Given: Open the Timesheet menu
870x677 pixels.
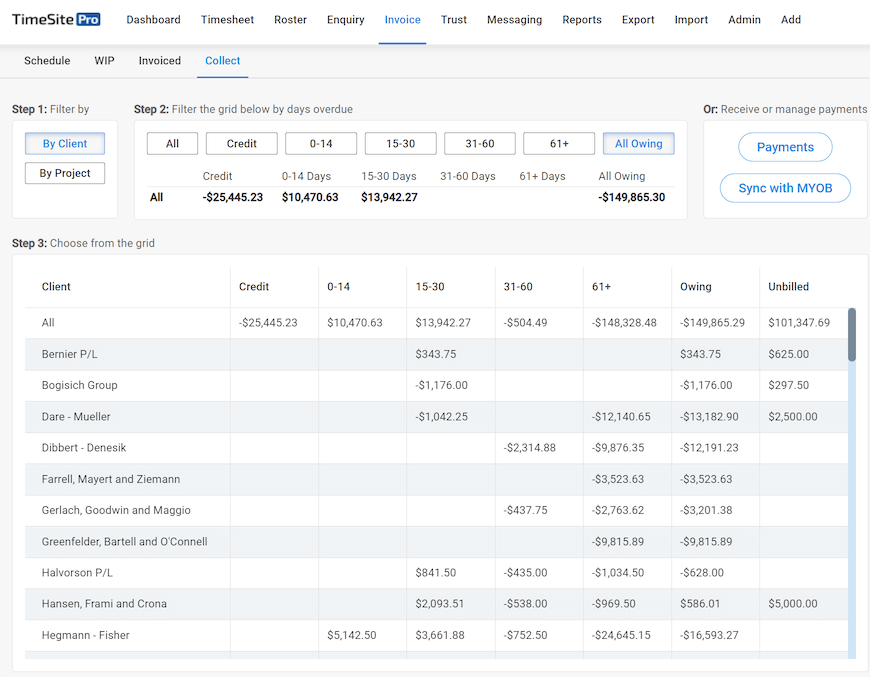Looking at the screenshot, I should pyautogui.click(x=227, y=20).
